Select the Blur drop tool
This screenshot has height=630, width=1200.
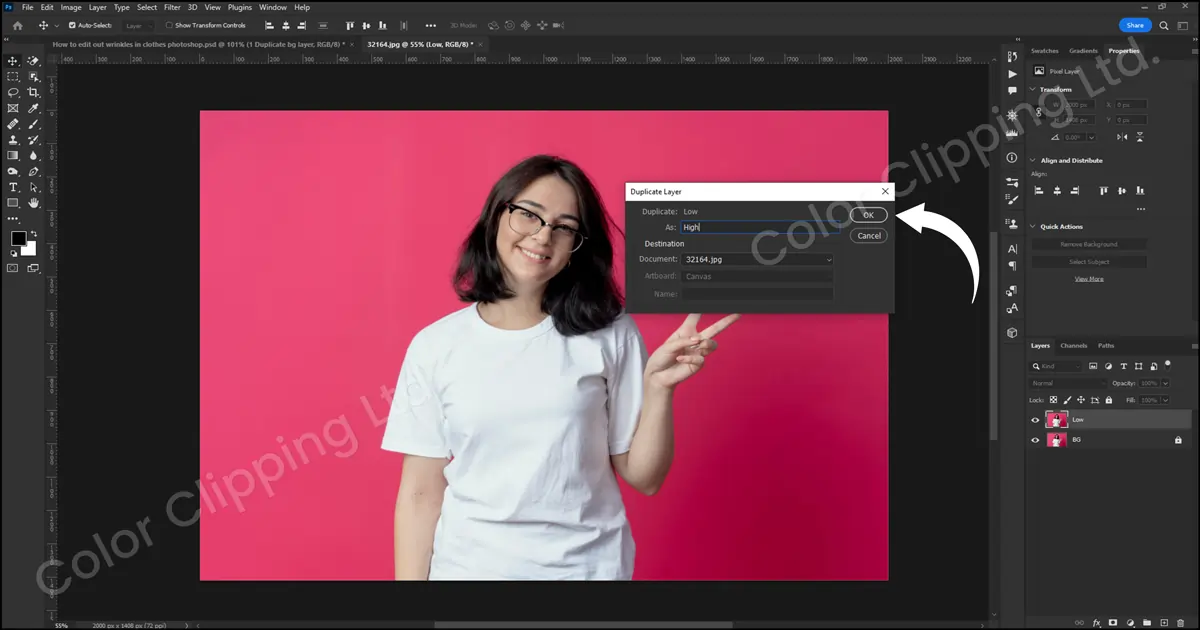click(33, 156)
